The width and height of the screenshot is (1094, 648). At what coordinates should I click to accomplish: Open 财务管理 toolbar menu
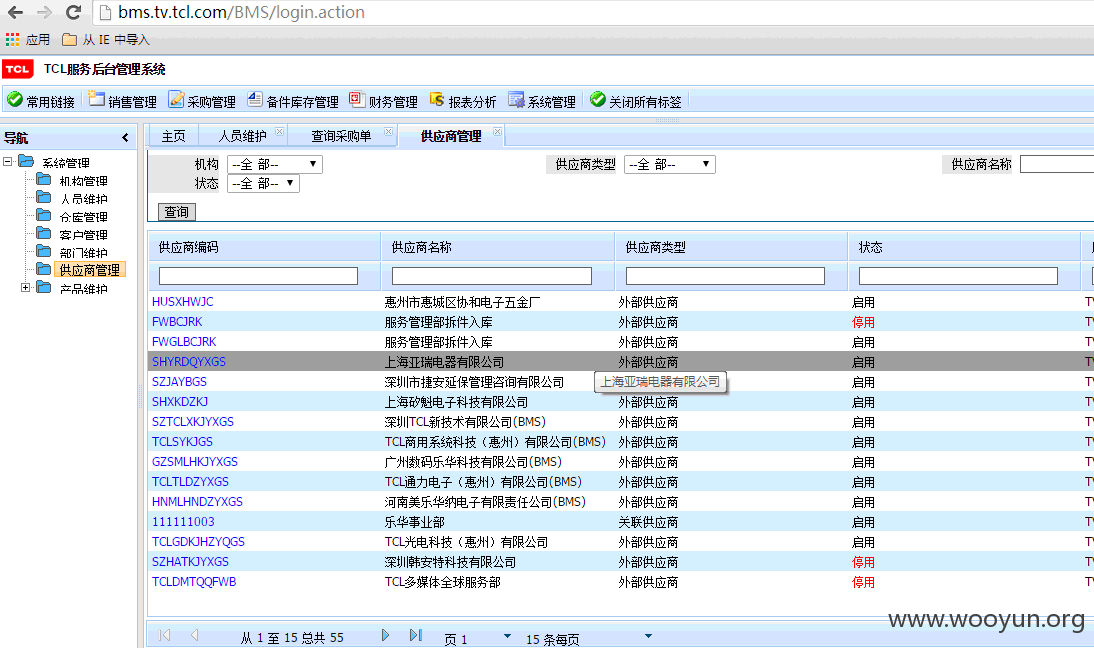coord(384,101)
